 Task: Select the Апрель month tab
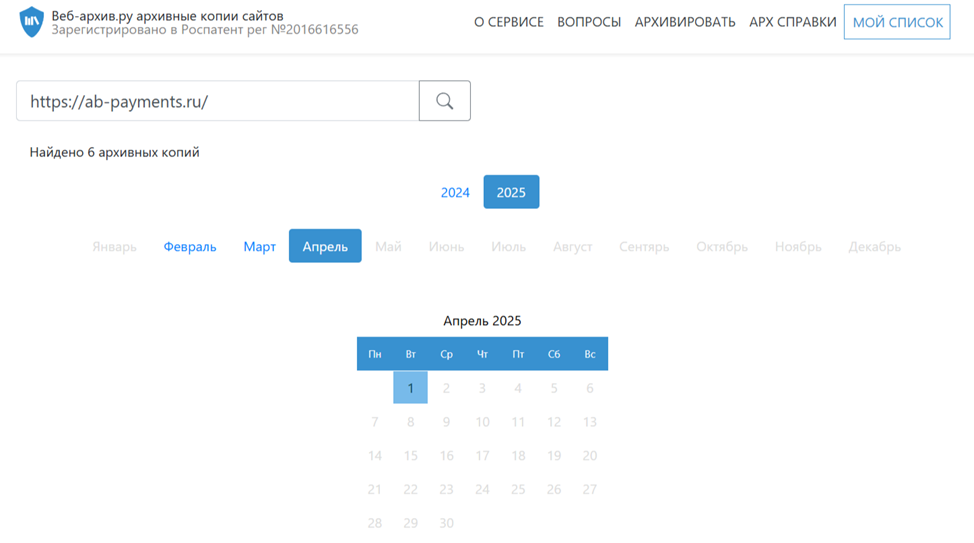pyautogui.click(x=325, y=246)
